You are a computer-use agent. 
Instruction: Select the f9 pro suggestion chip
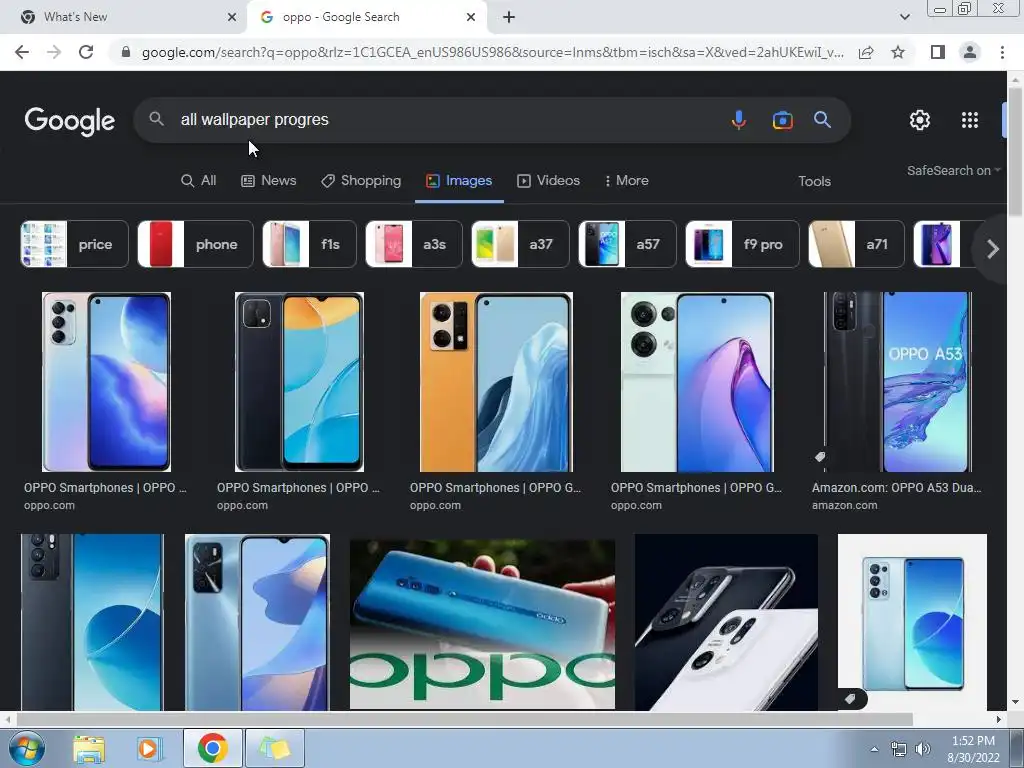[743, 244]
